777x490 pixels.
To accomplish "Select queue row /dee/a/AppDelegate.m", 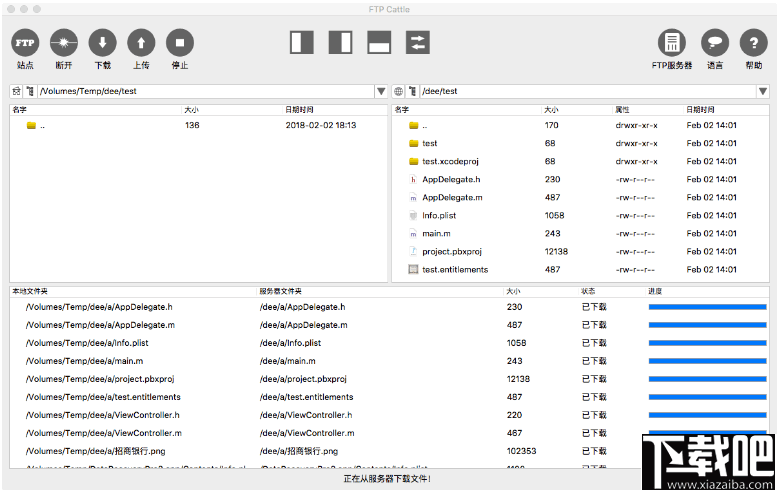I will point(389,325).
